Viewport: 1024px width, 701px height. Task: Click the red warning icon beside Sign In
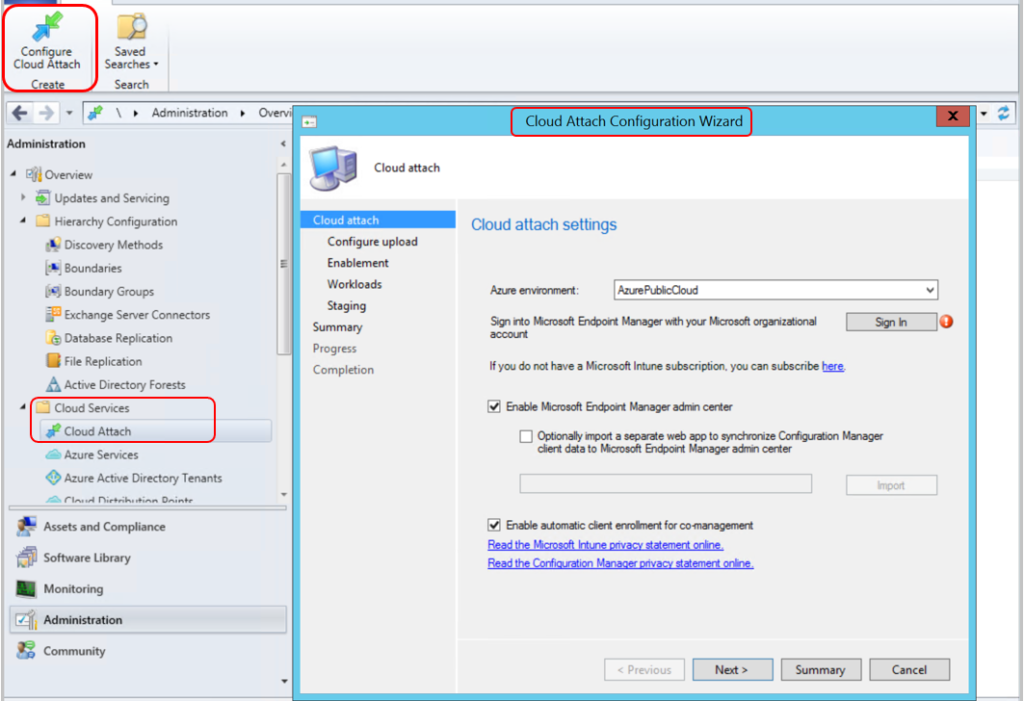946,321
